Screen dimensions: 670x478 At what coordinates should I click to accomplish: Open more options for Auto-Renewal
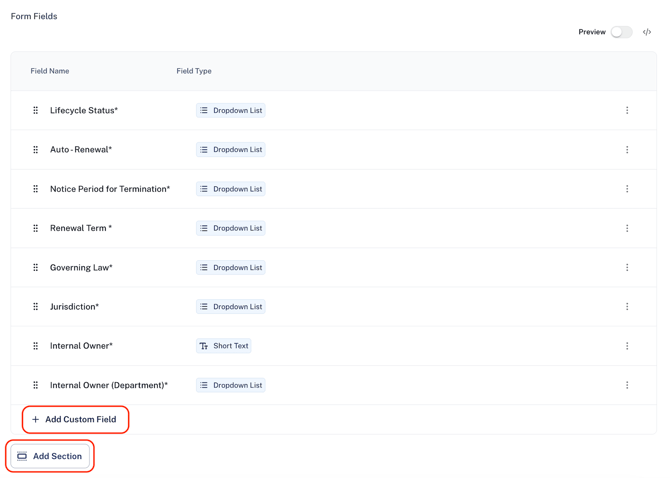[x=627, y=150]
